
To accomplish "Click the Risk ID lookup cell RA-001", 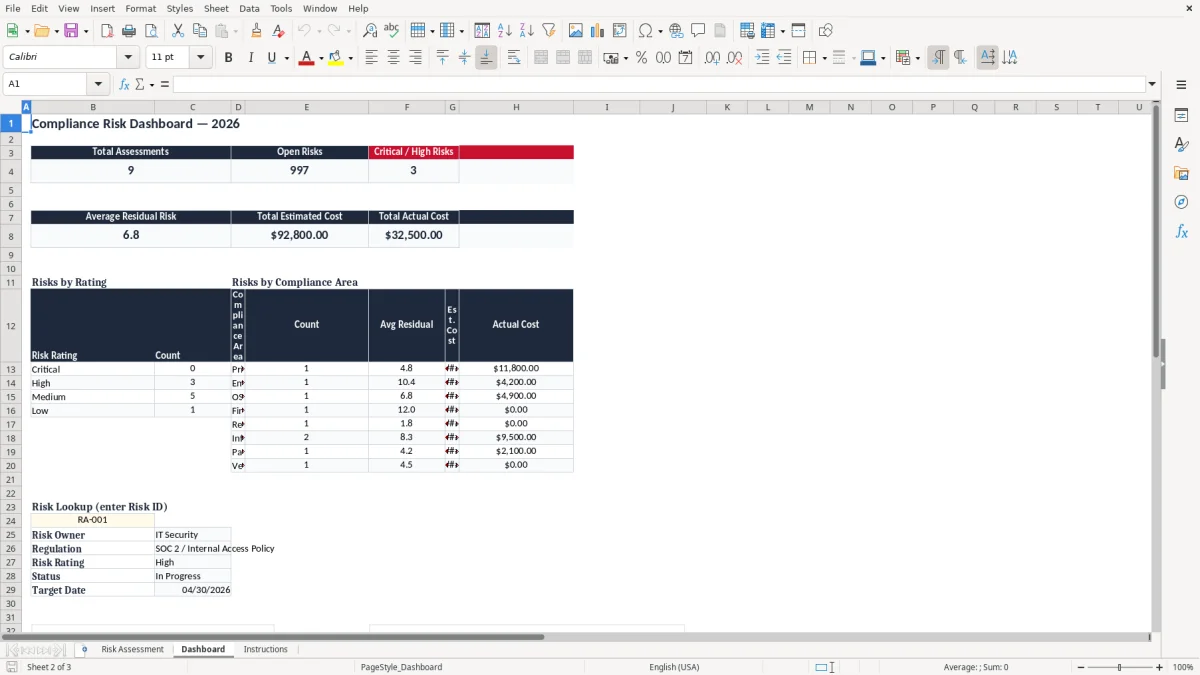I will 92,520.
